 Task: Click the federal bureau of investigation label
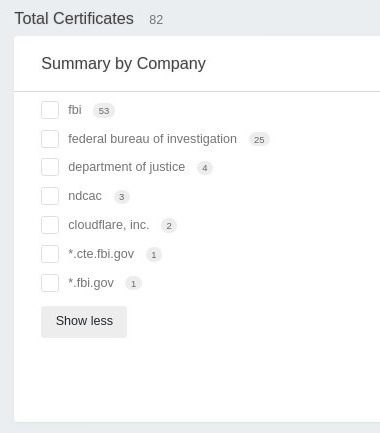pos(152,139)
